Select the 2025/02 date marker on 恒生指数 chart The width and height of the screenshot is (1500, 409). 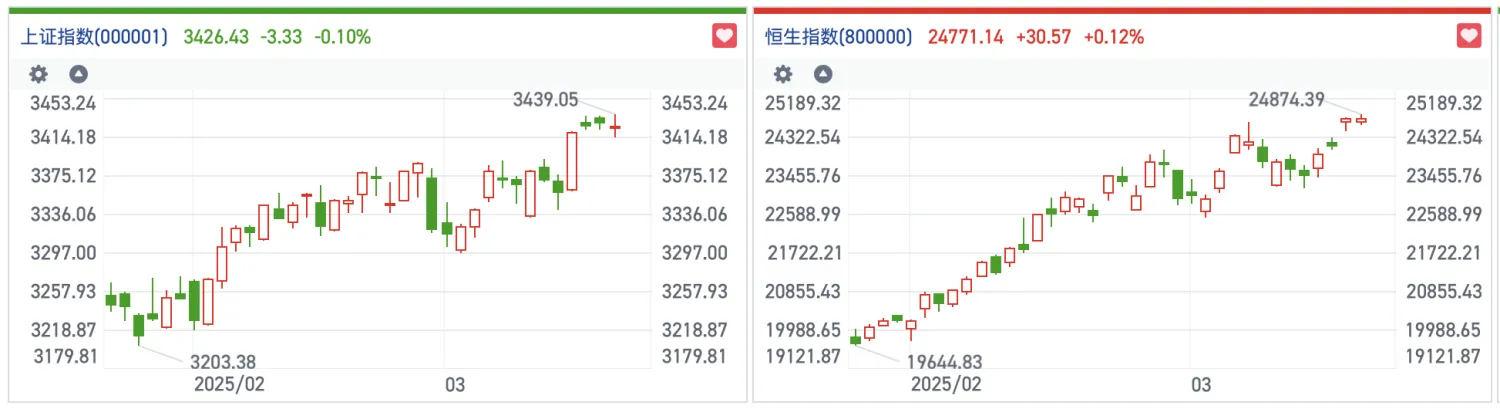point(945,384)
